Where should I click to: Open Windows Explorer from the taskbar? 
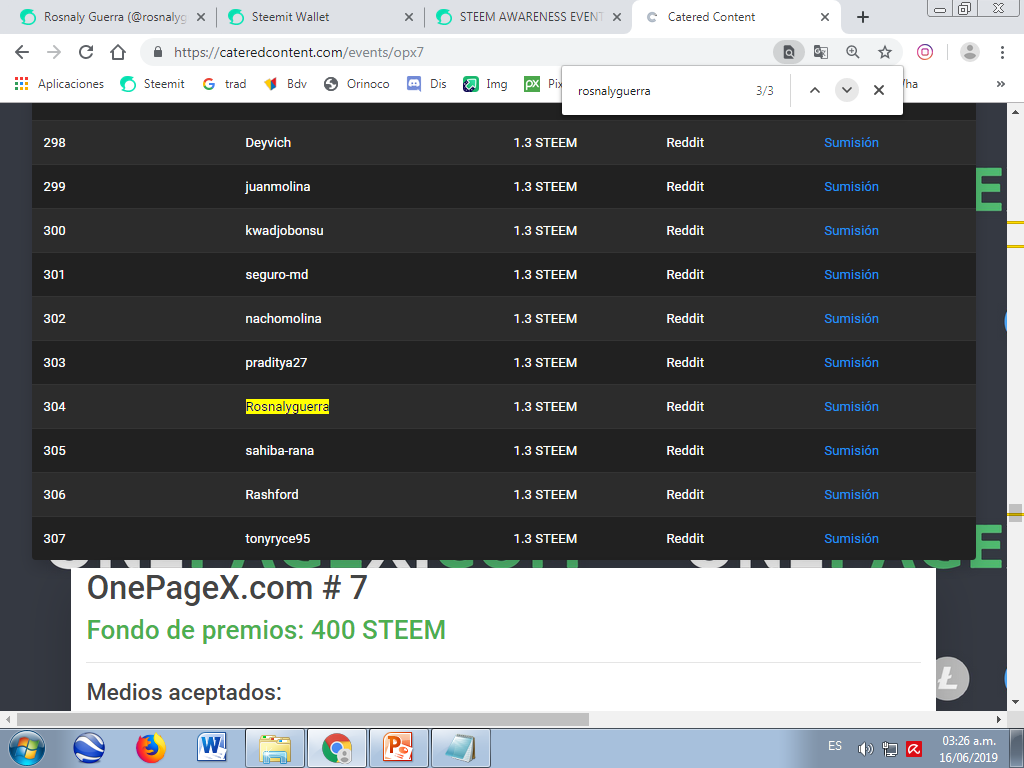pyautogui.click(x=275, y=748)
